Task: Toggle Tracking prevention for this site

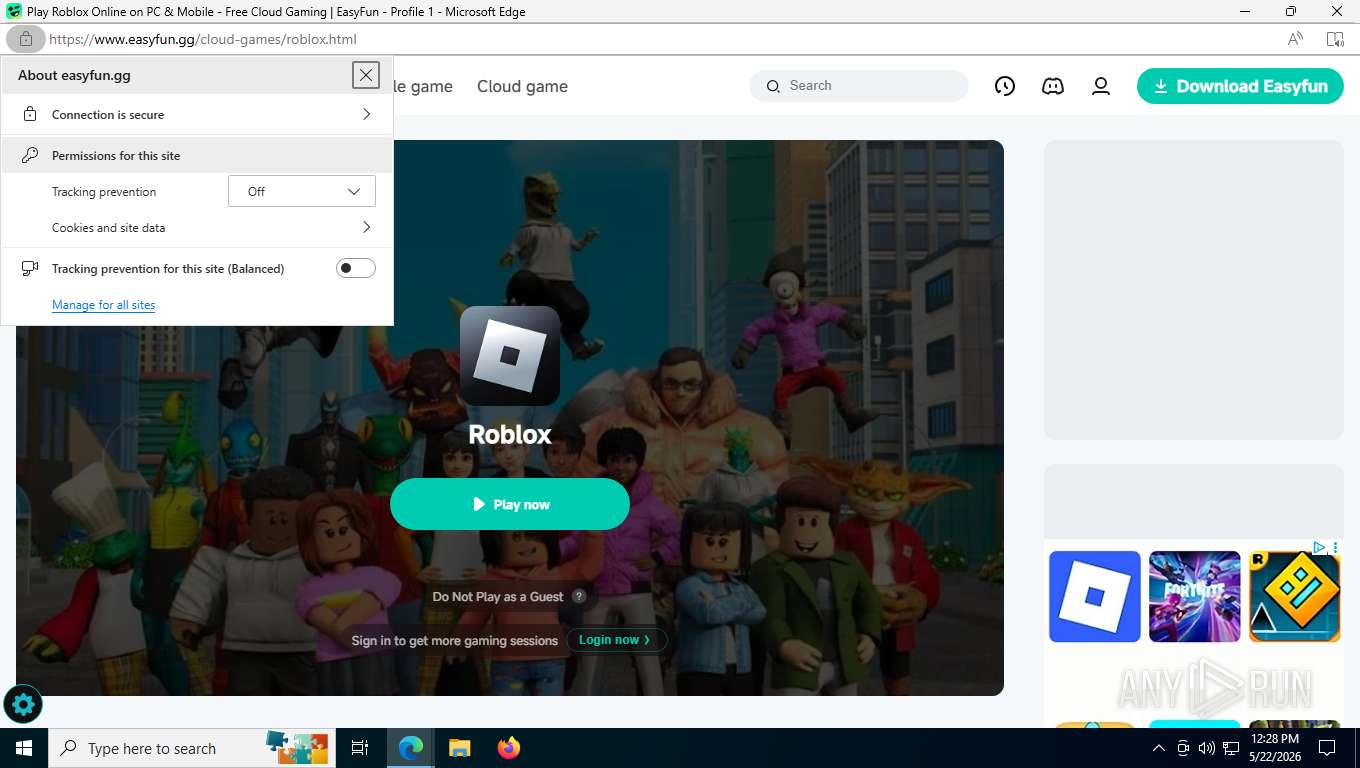Action: [x=355, y=268]
